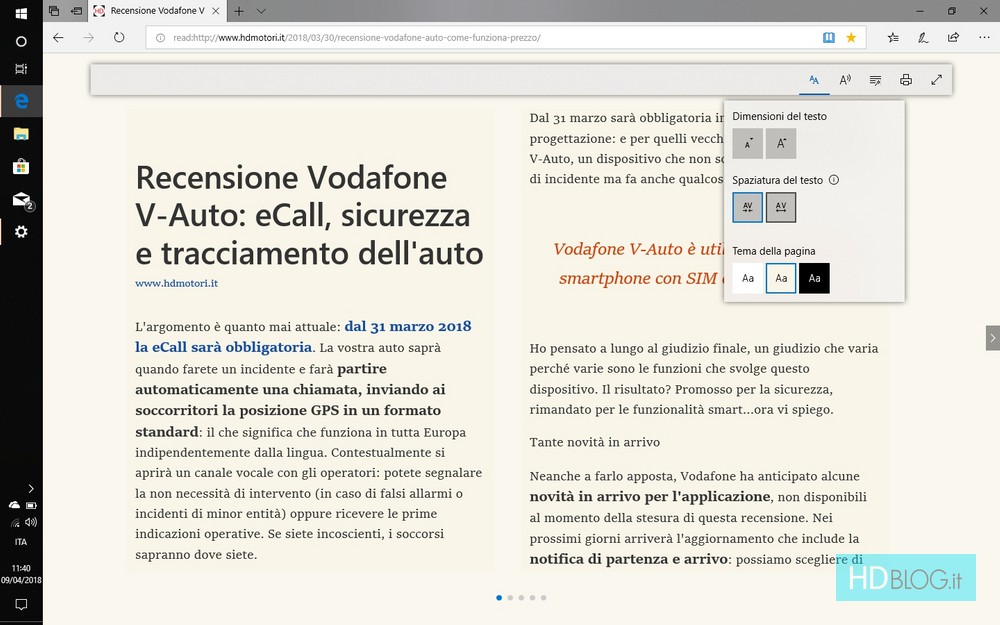Open the text options icon in reading toolbar
Viewport: 1000px width, 625px height.
click(814, 80)
